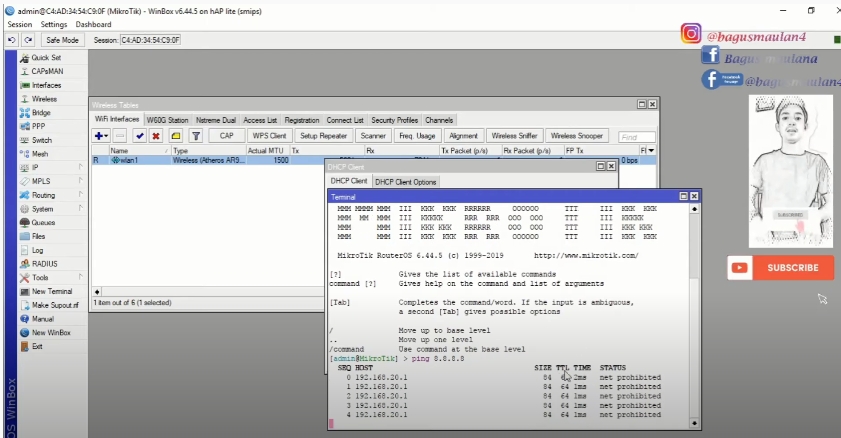The image size is (841, 438).
Task: Click the Redo arrow in toolbar
Action: pos(28,40)
